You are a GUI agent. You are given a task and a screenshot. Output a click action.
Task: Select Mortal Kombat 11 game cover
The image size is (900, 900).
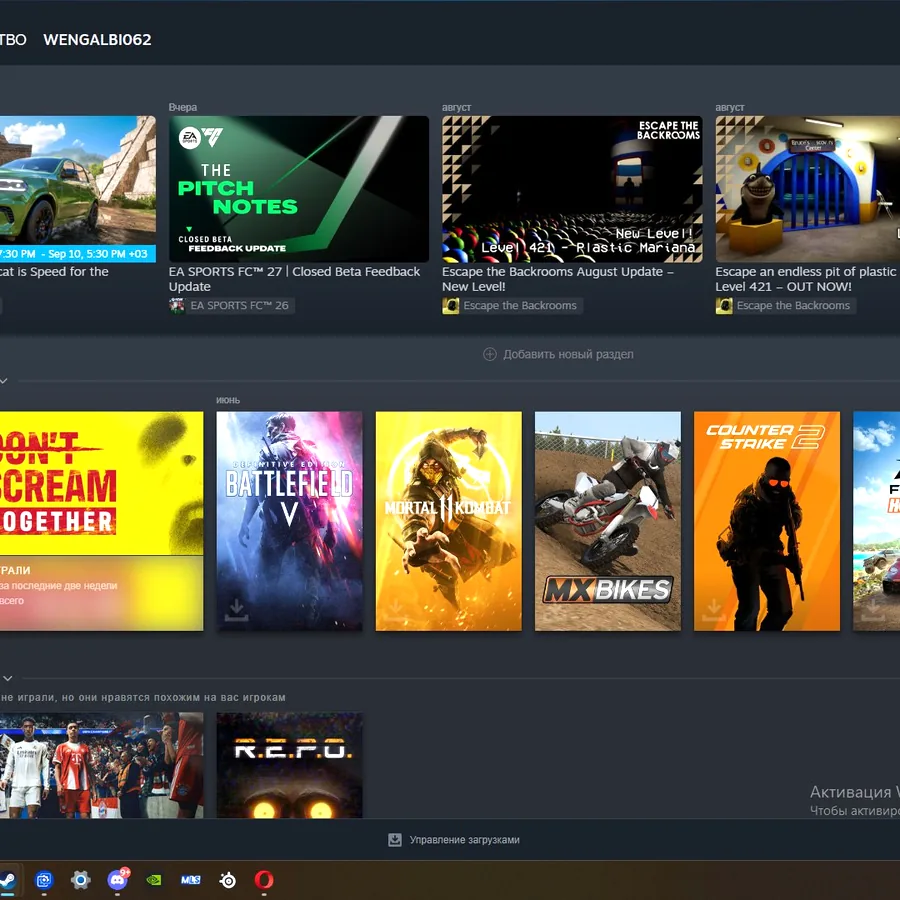[x=448, y=521]
